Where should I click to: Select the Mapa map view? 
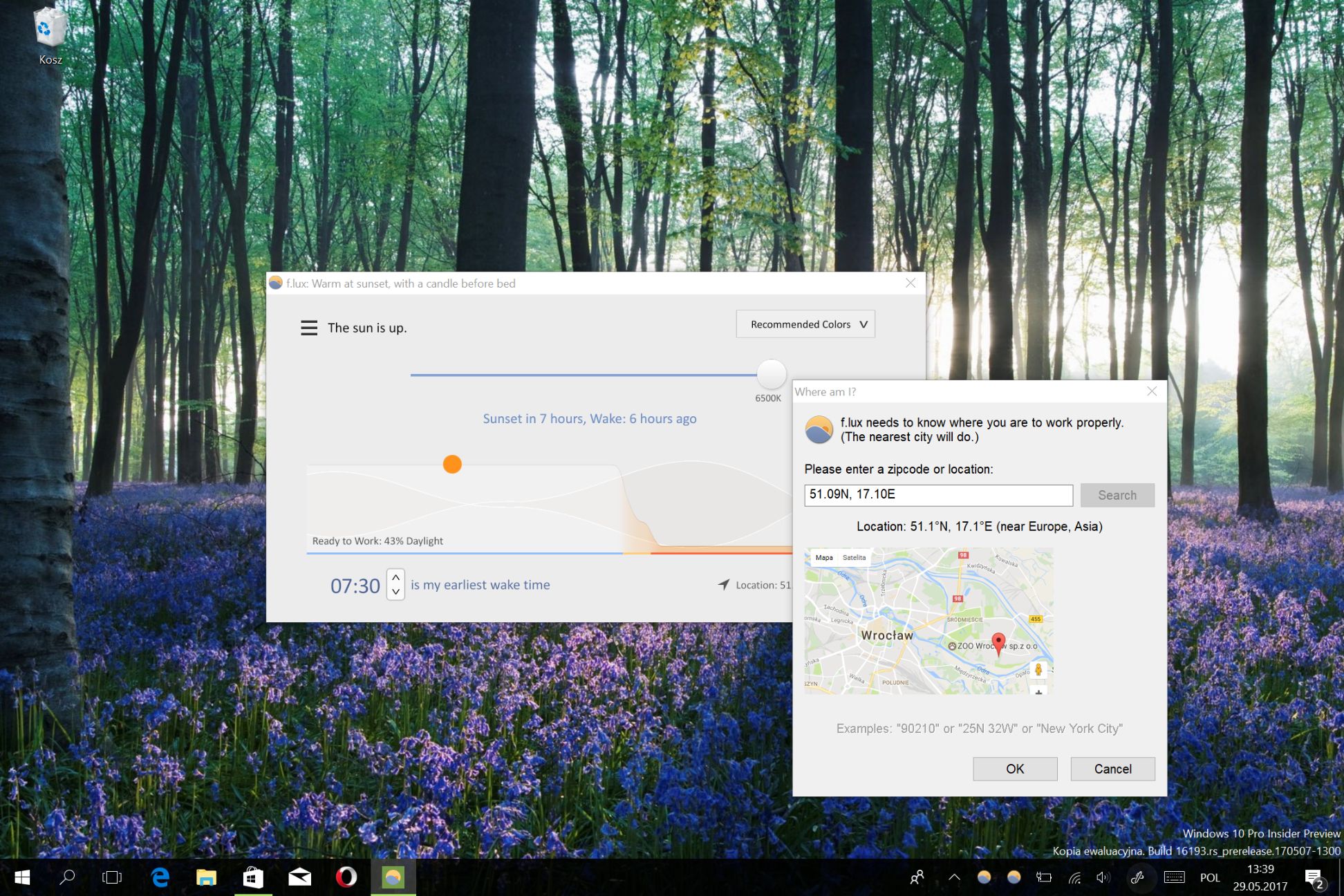(x=823, y=558)
